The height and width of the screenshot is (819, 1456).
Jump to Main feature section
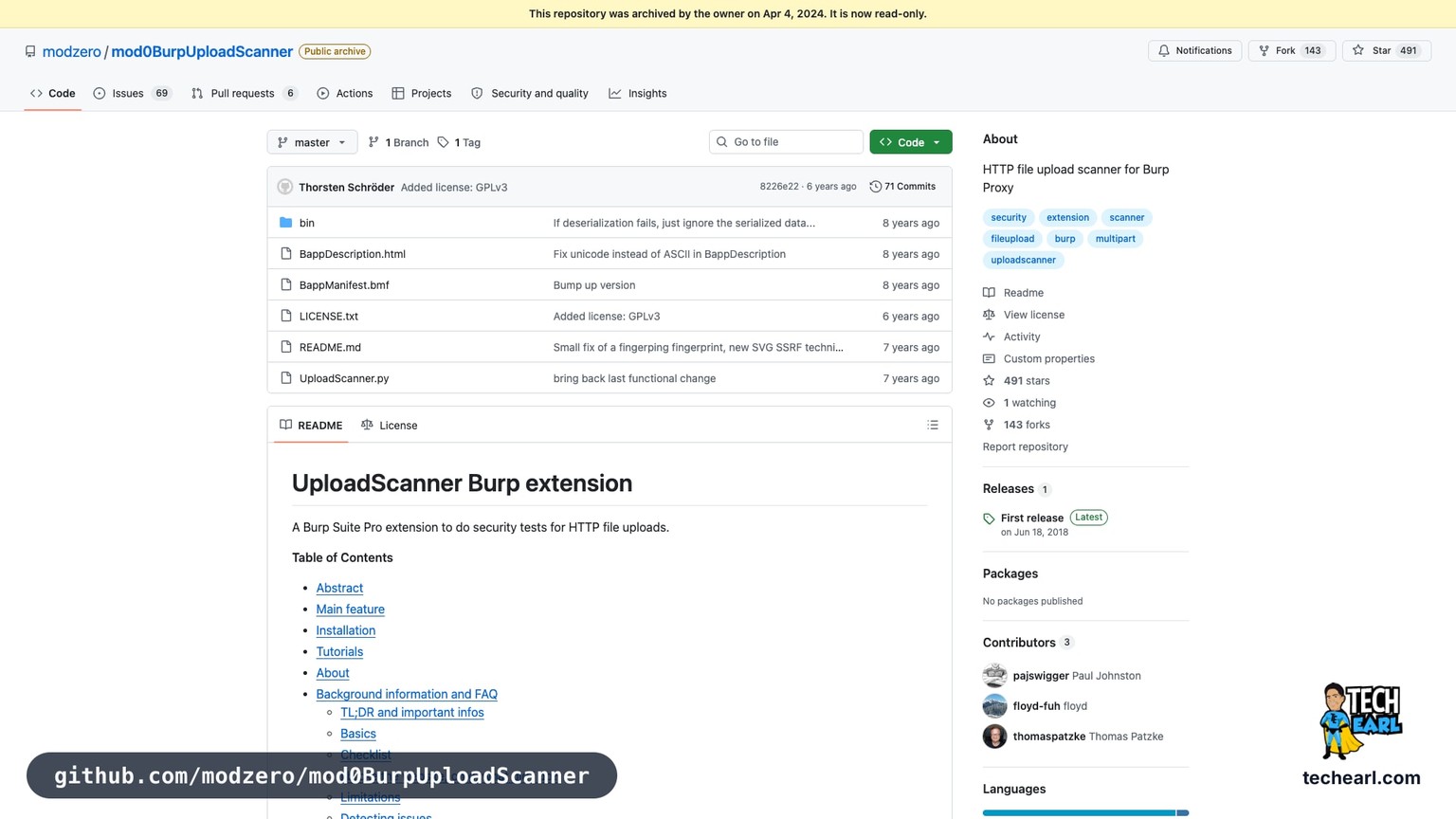pyautogui.click(x=350, y=610)
